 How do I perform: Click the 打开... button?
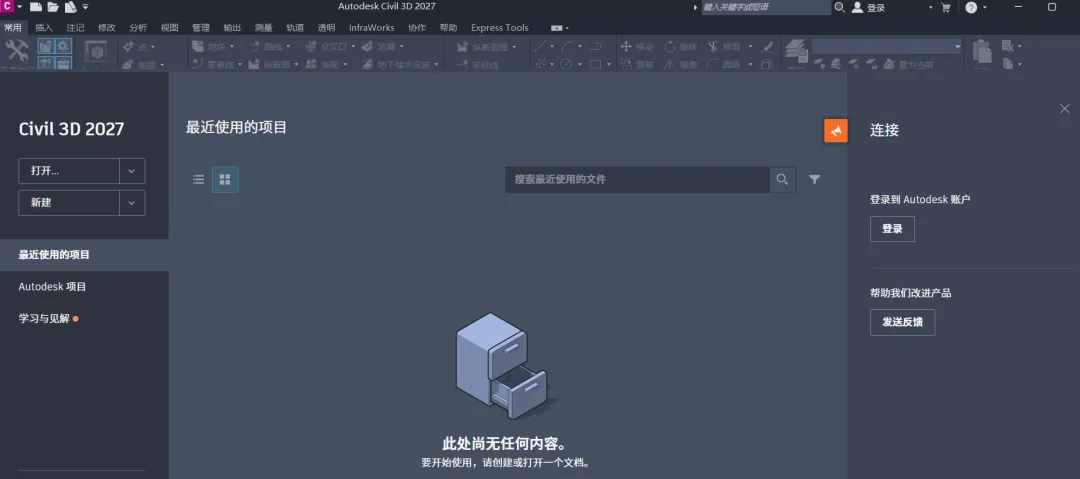[x=69, y=171]
